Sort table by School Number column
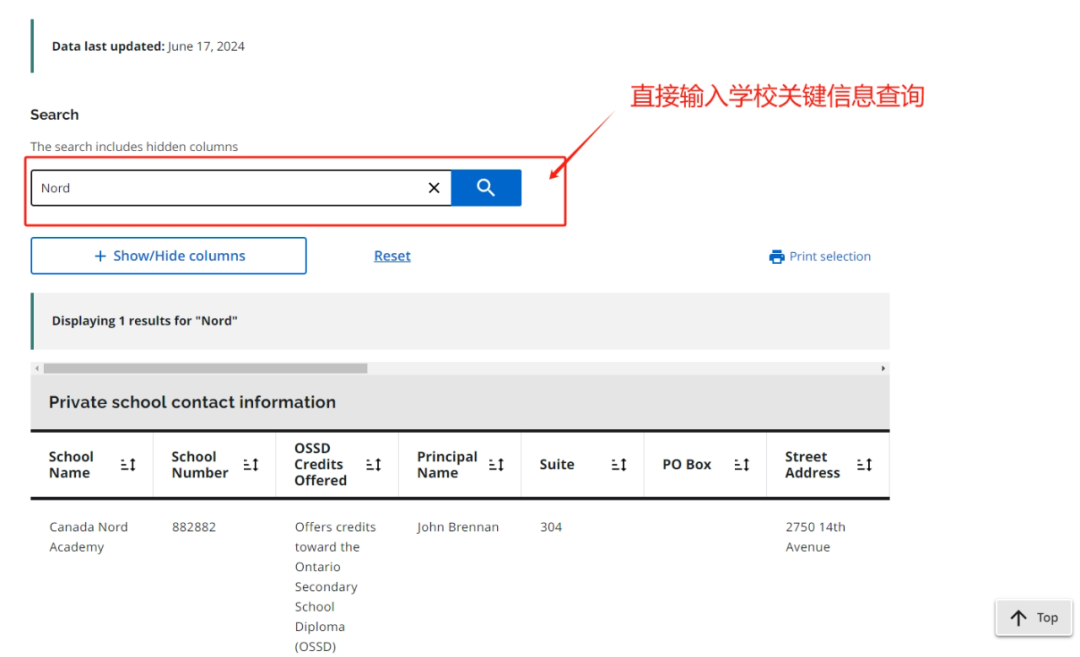 coord(251,465)
